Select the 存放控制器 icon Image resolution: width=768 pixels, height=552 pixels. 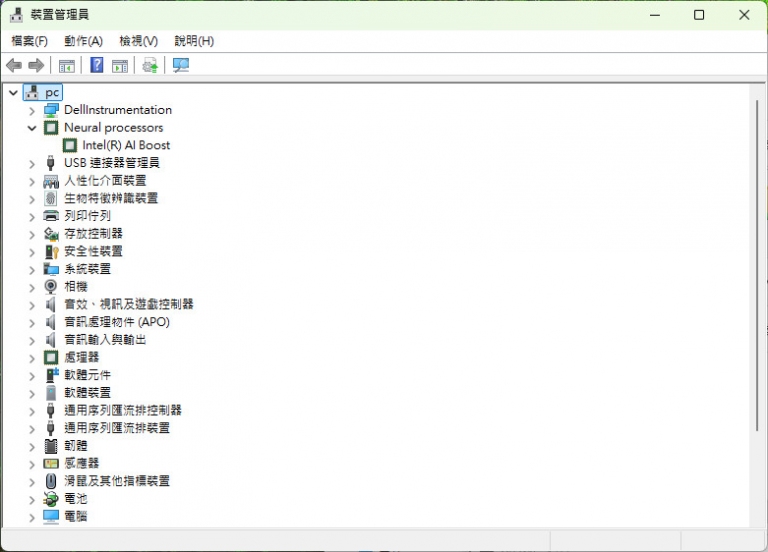tap(51, 234)
